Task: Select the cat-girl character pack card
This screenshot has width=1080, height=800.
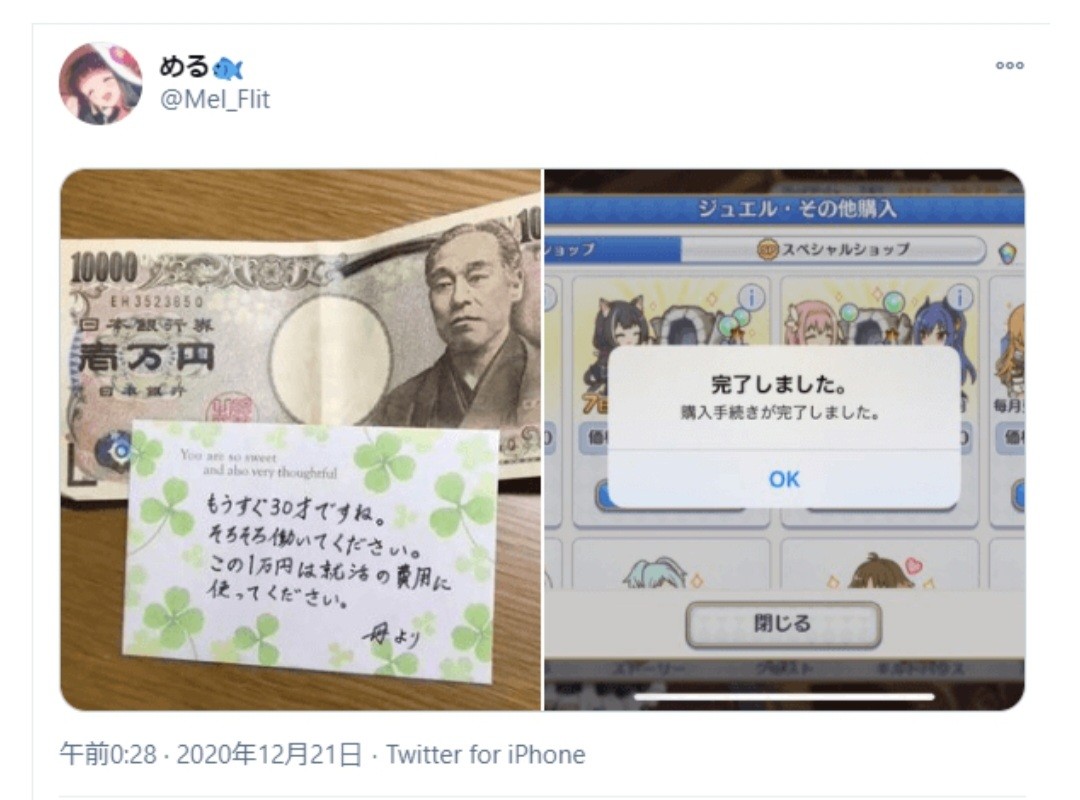Action: click(671, 402)
